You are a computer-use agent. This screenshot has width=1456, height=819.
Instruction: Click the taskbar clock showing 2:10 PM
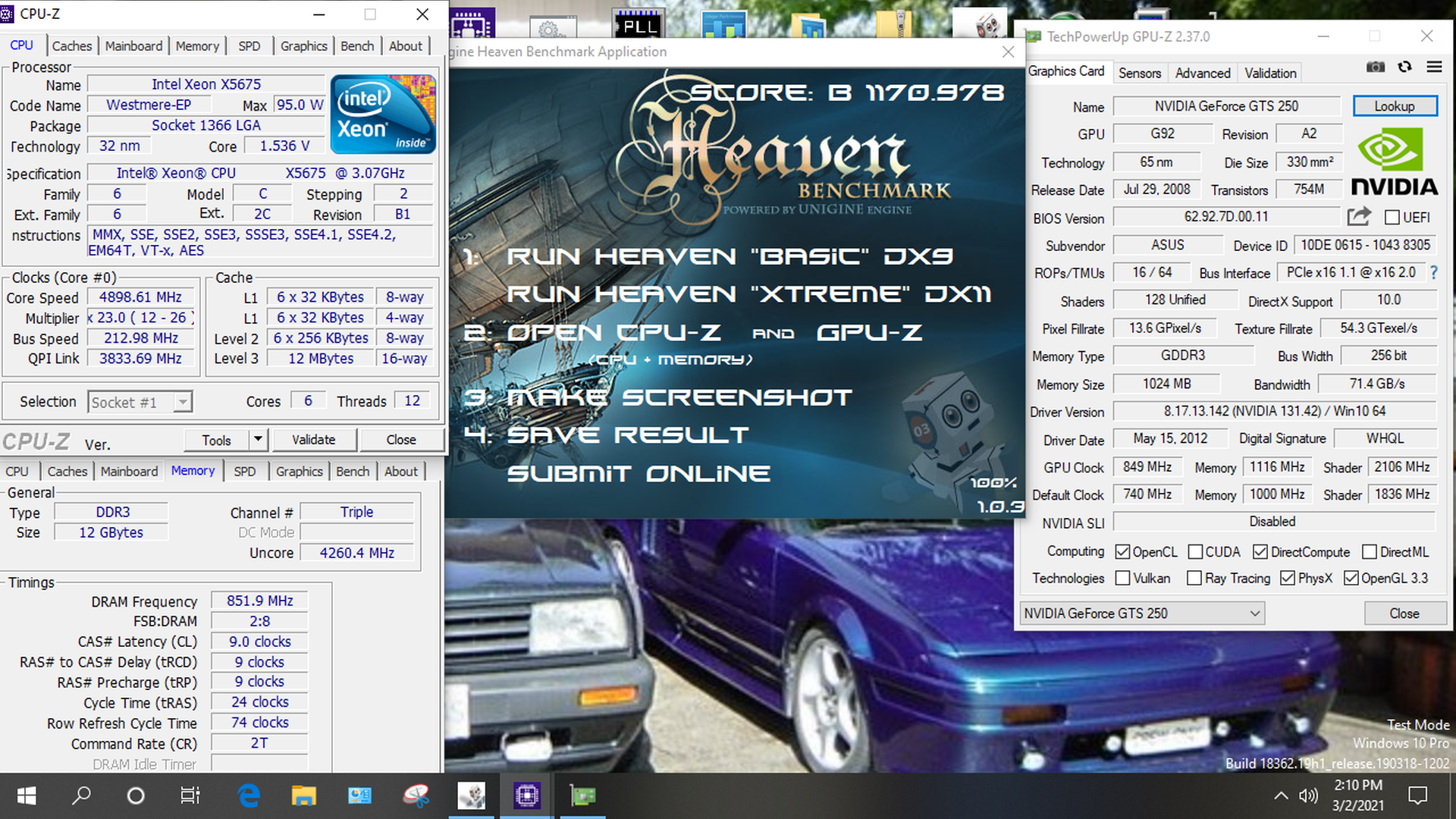(1357, 795)
